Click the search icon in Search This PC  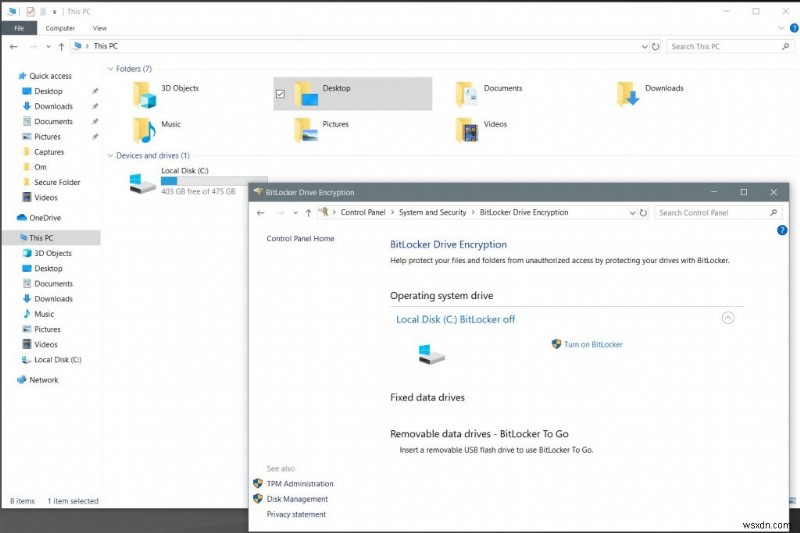click(785, 46)
